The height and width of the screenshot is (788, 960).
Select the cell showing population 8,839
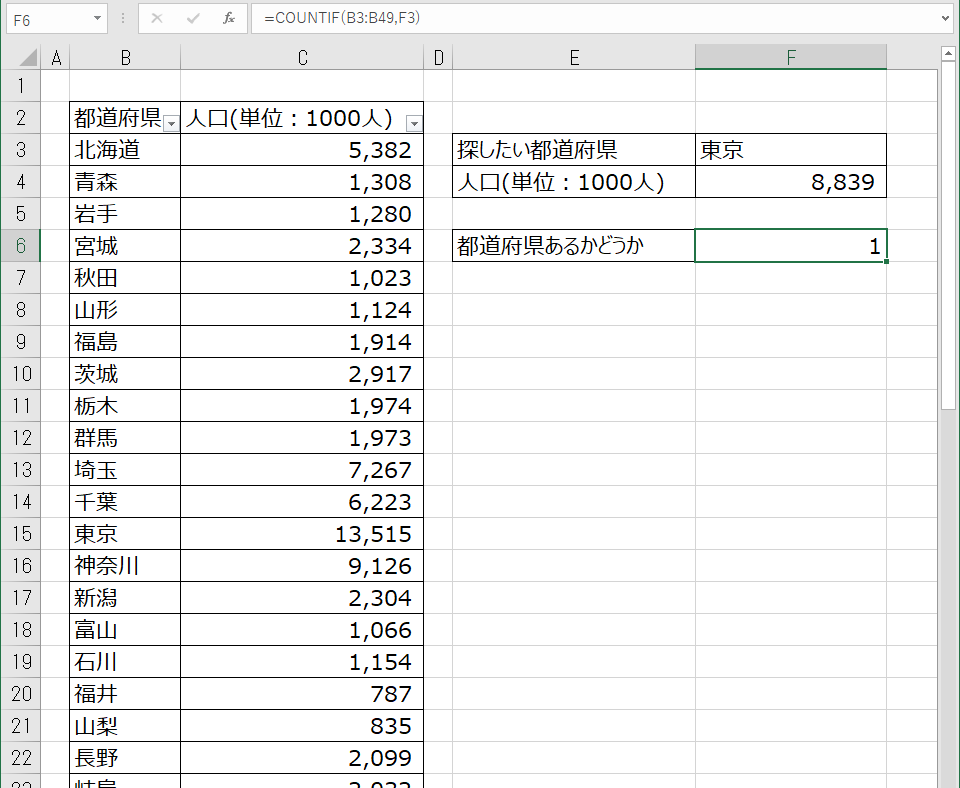790,181
